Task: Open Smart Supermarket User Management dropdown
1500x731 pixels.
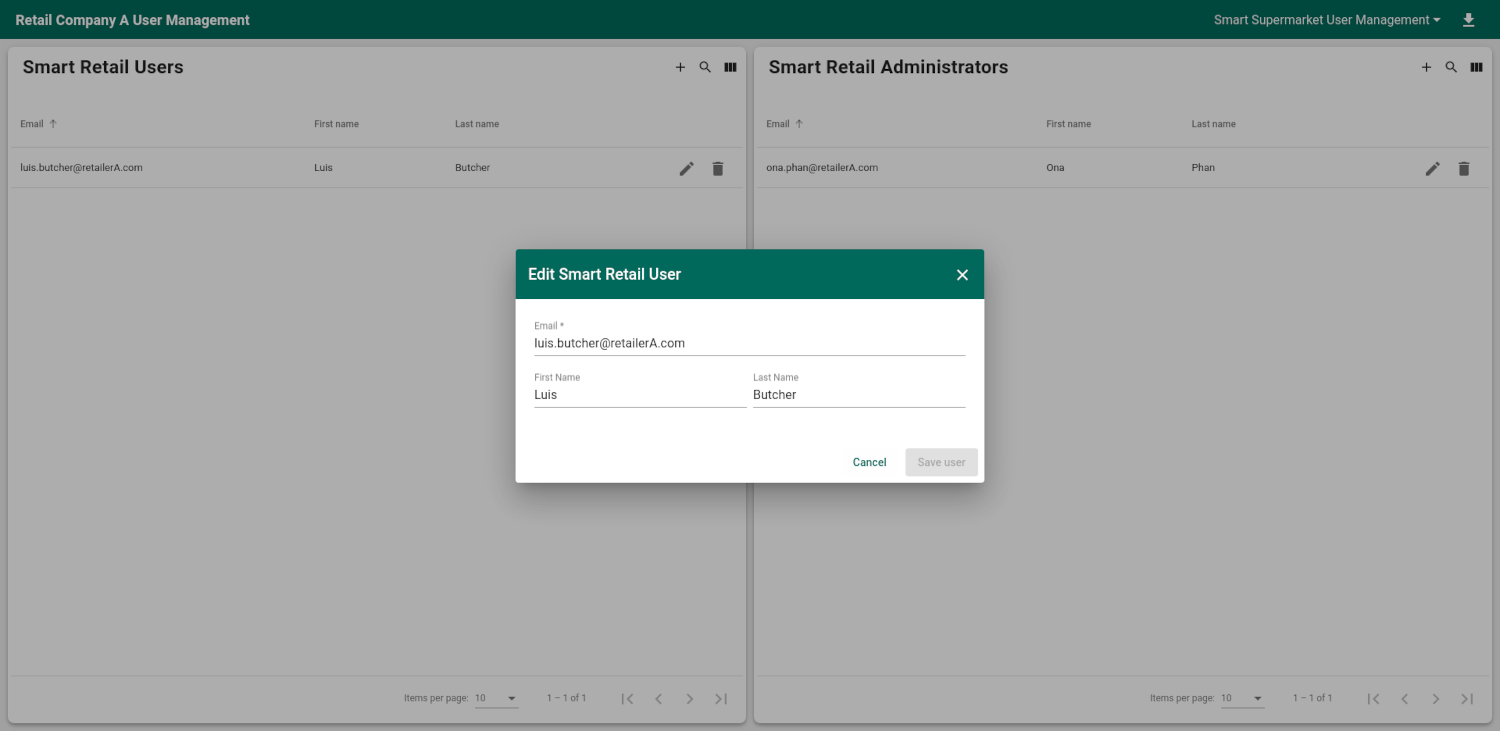Action: 1327,20
